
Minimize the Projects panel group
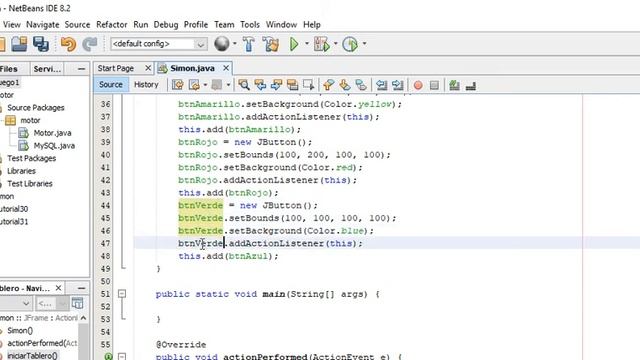81,69
